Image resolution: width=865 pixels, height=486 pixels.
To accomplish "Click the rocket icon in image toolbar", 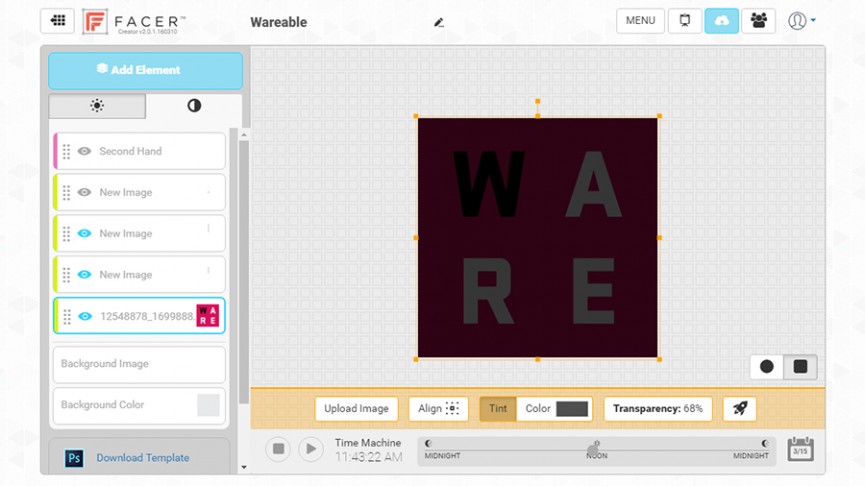I will point(739,409).
